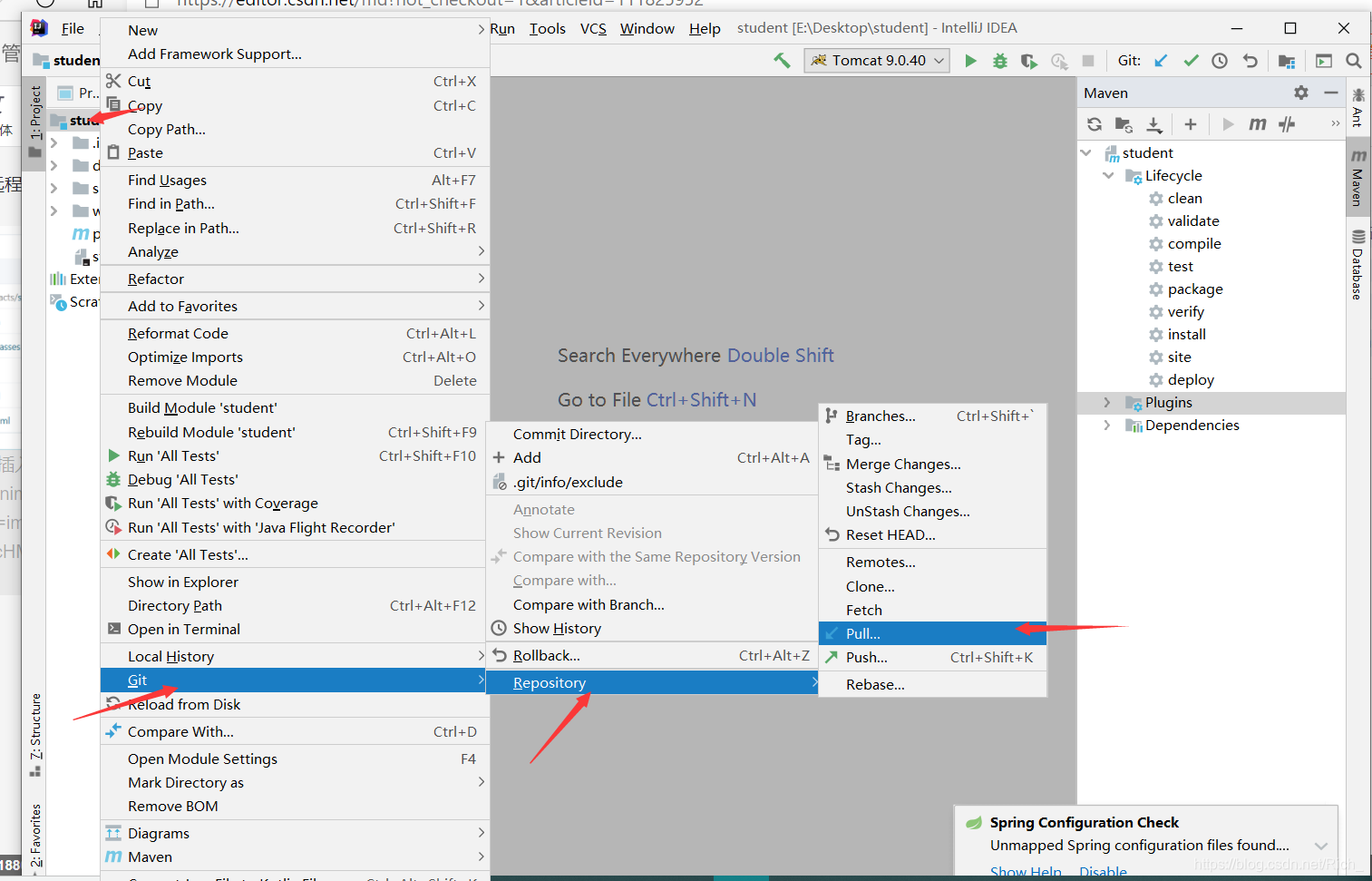Open the Database side panel
Screen dimensions: 1372x881
[1357, 264]
